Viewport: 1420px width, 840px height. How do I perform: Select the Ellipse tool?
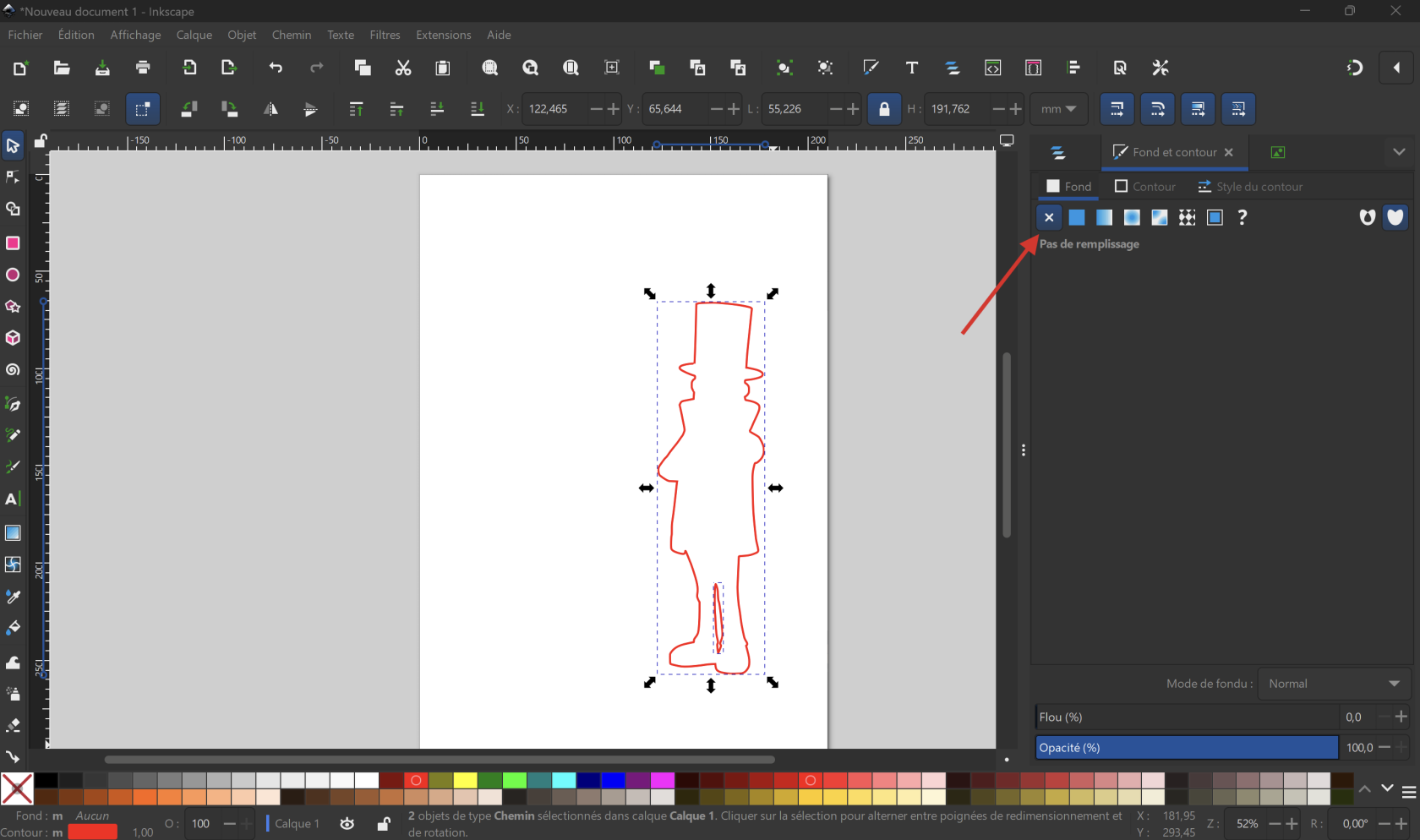pos(13,275)
